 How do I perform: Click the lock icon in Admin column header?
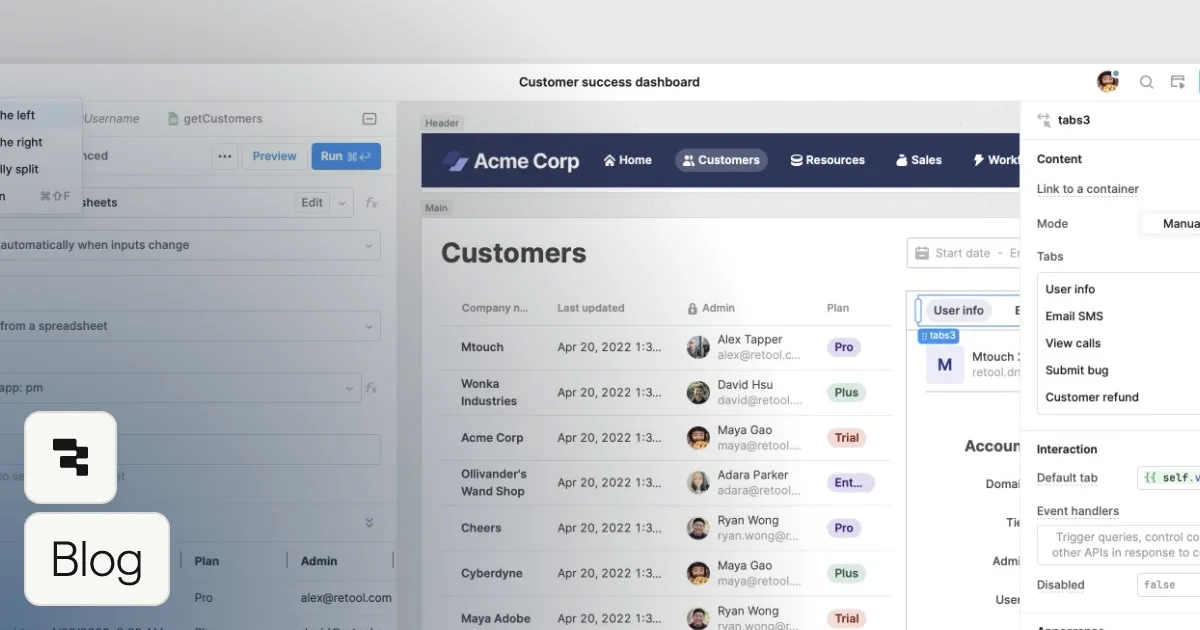click(x=692, y=308)
